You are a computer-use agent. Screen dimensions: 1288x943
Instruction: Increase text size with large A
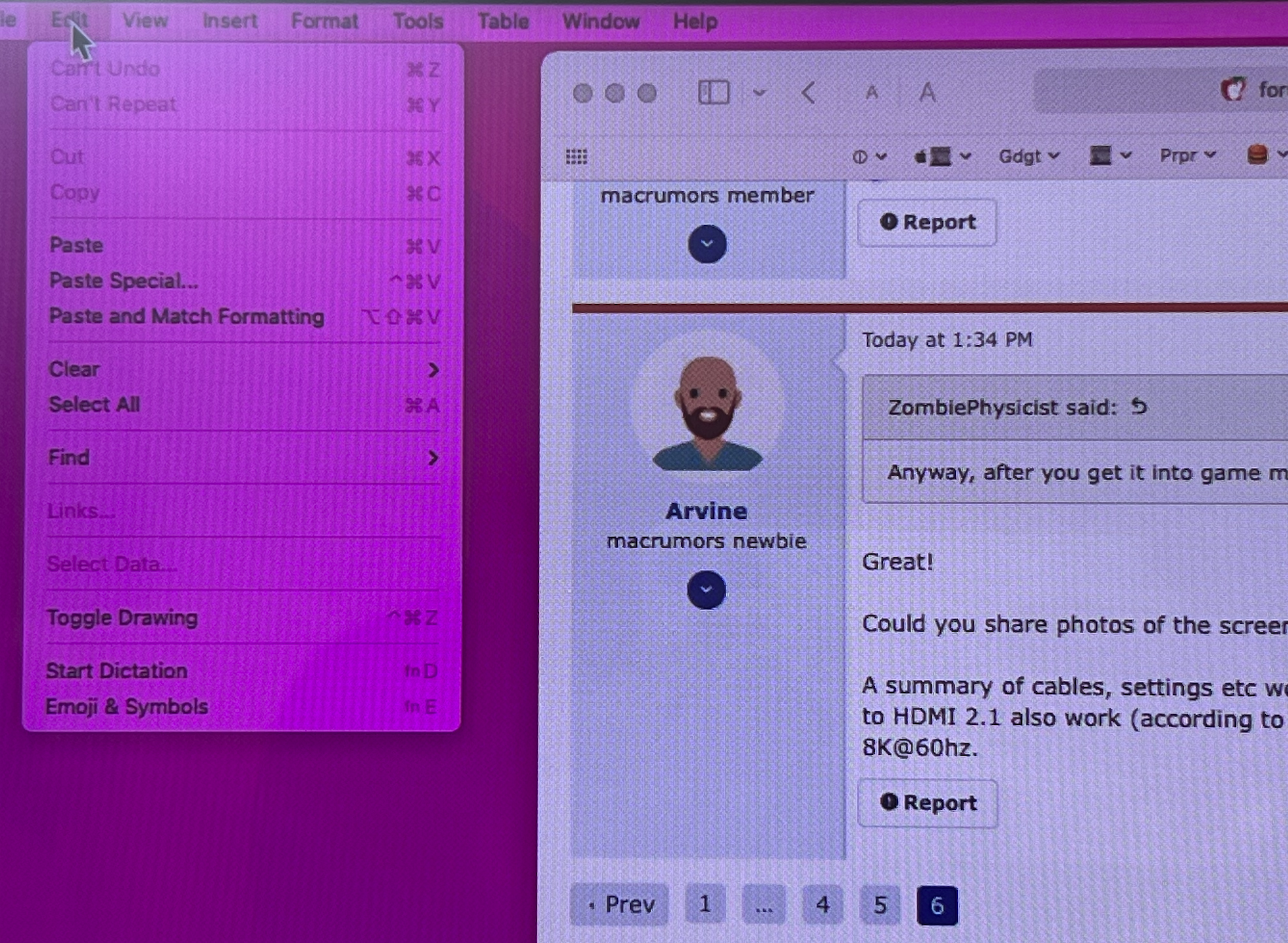point(927,92)
